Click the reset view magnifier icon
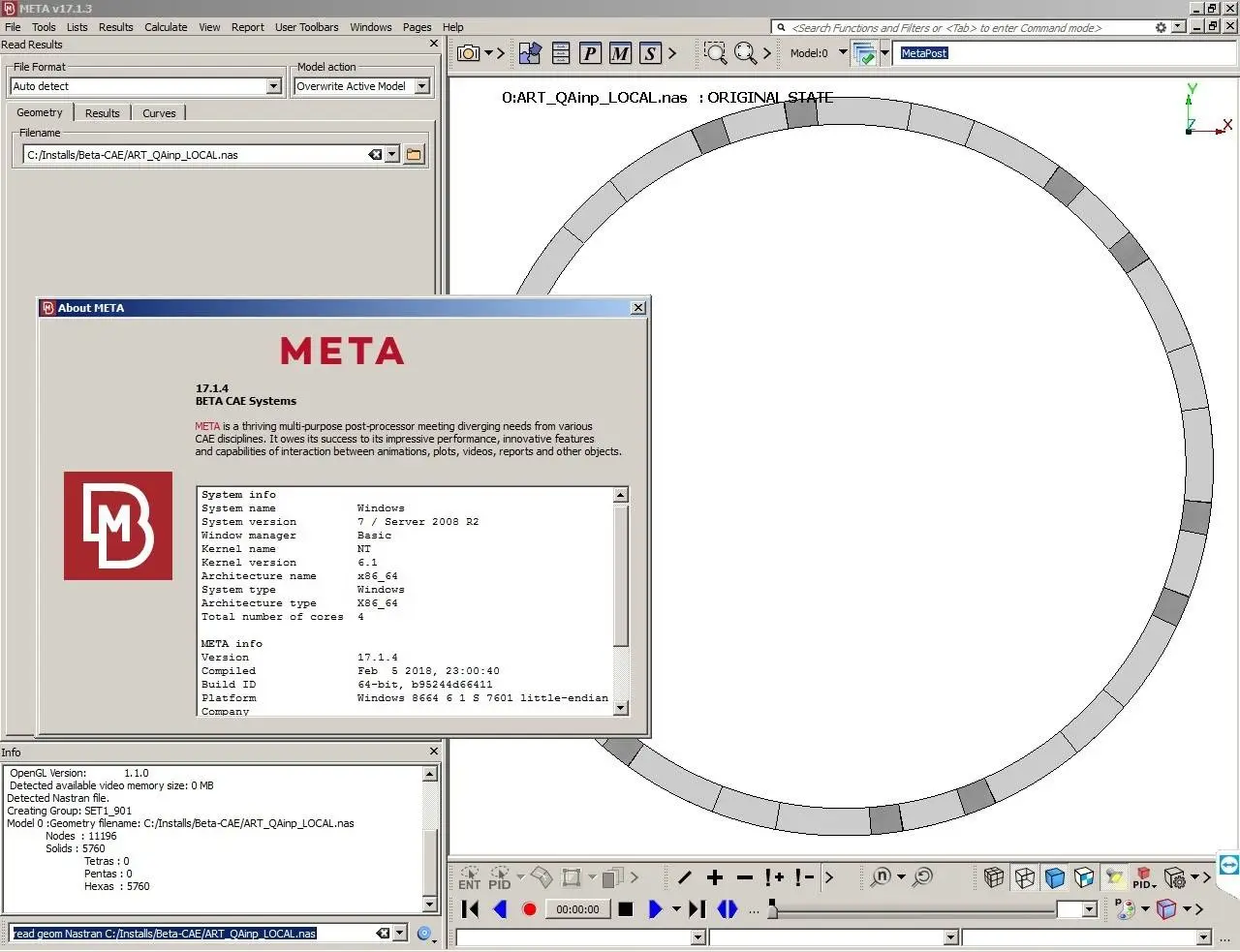This screenshot has height=952, width=1240. [923, 877]
